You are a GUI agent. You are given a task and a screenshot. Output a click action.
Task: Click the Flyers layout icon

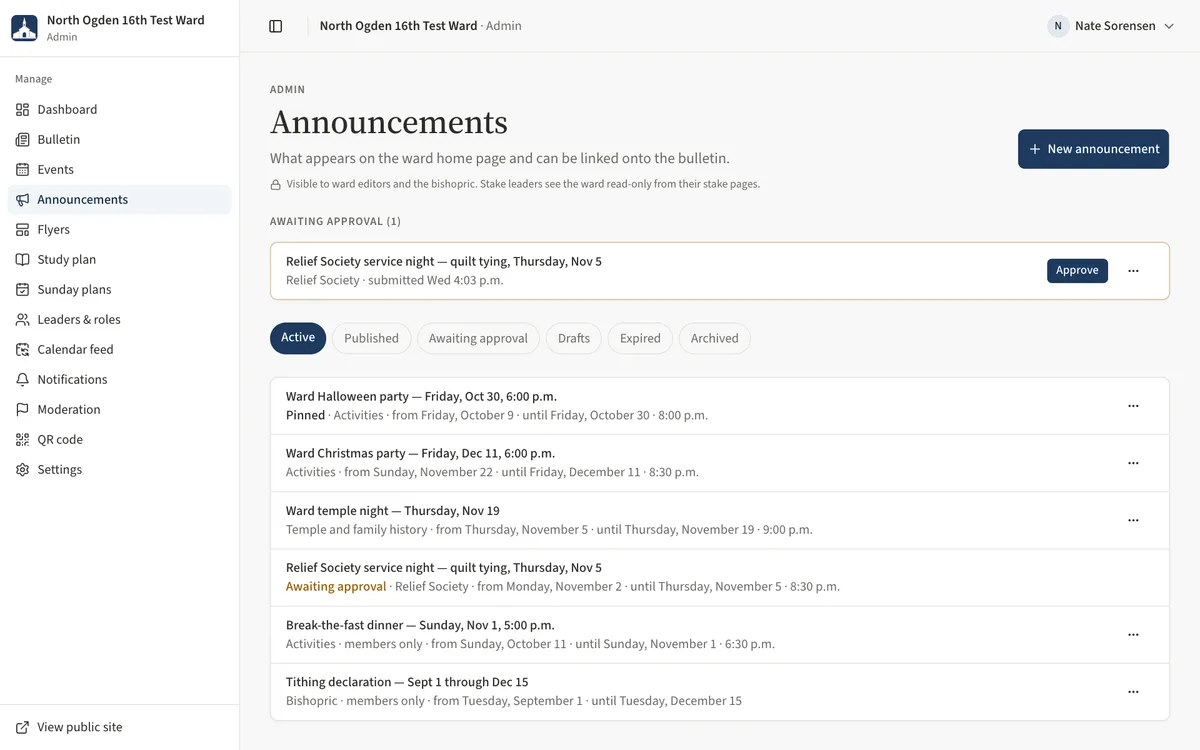(x=22, y=230)
